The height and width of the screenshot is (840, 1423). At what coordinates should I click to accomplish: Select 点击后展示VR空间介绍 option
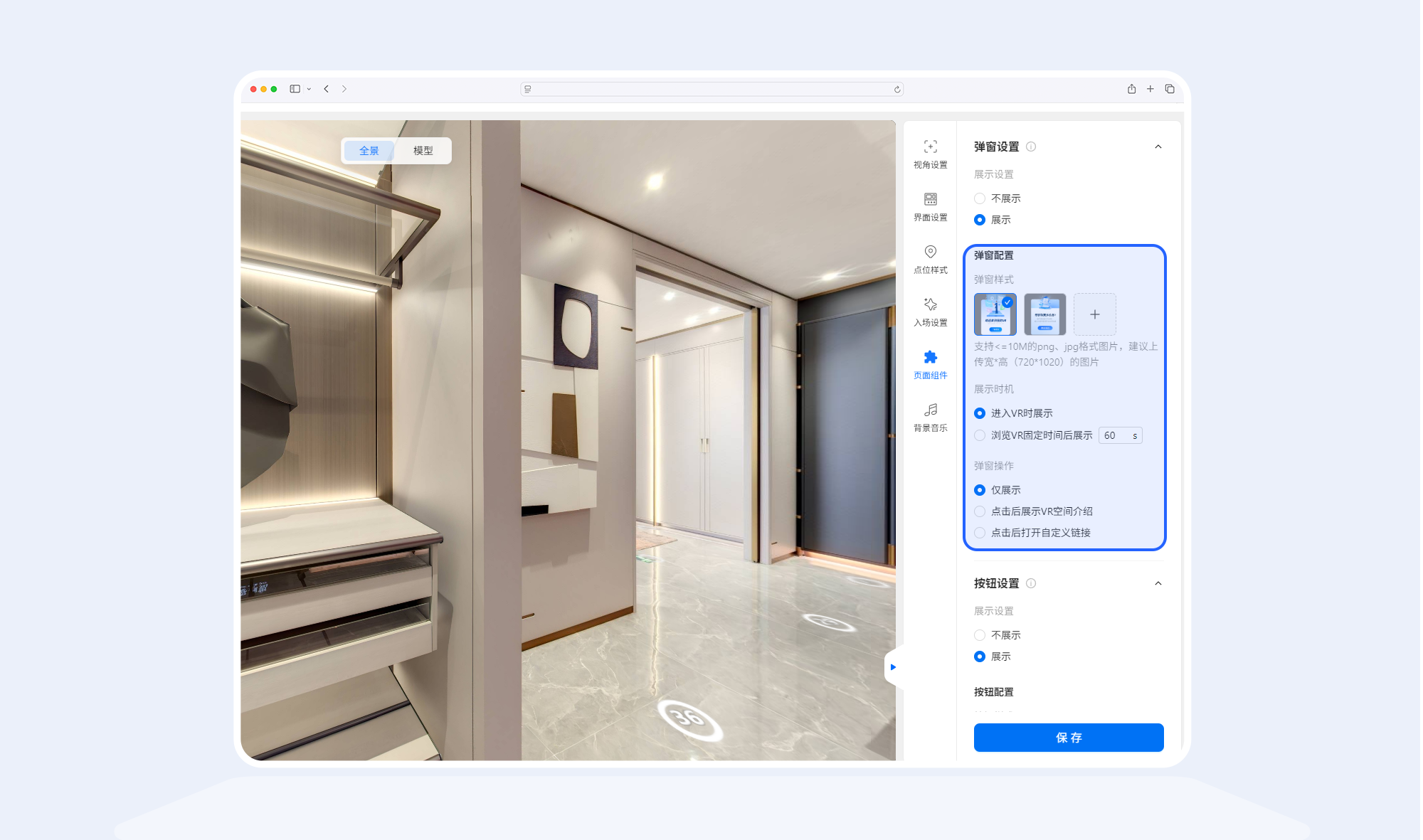pyautogui.click(x=1033, y=511)
